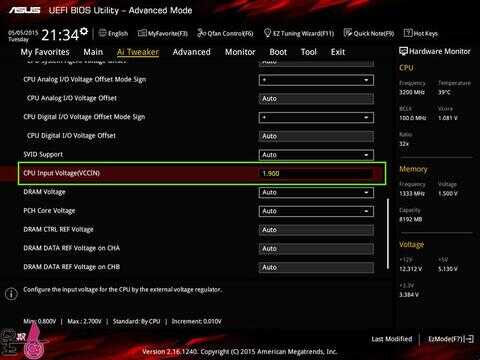The image size is (480, 360).
Task: Open MyFavorite(F3) from the top bar
Action: point(163,33)
